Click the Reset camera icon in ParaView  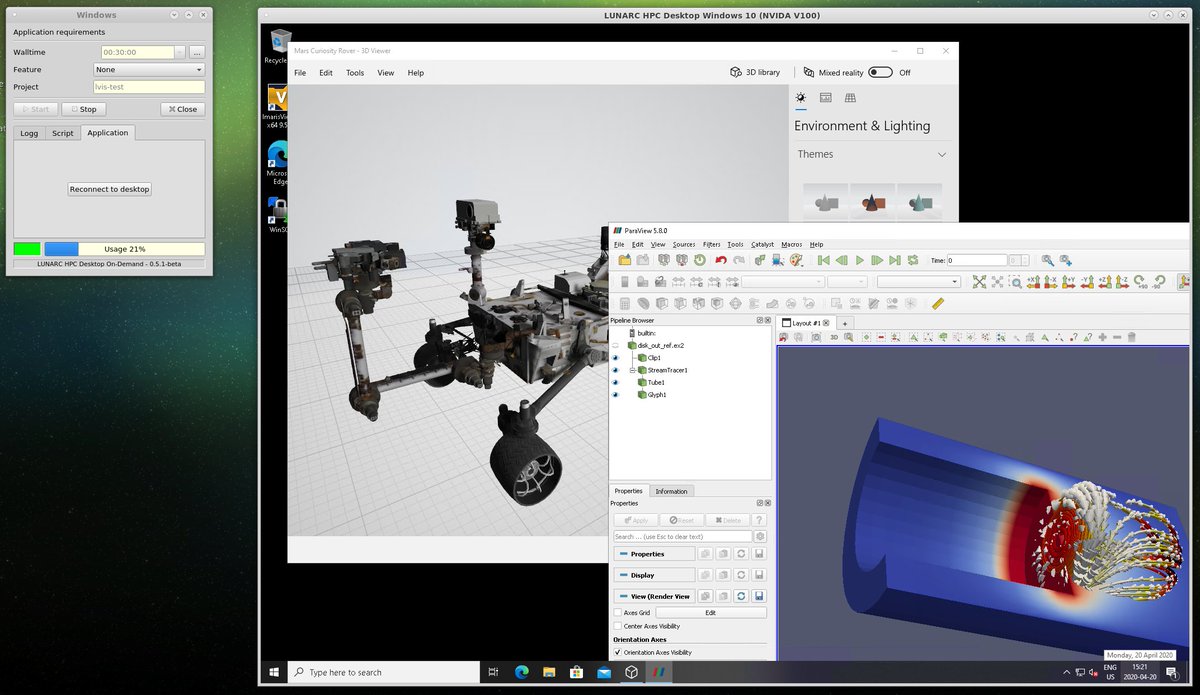coord(979,282)
